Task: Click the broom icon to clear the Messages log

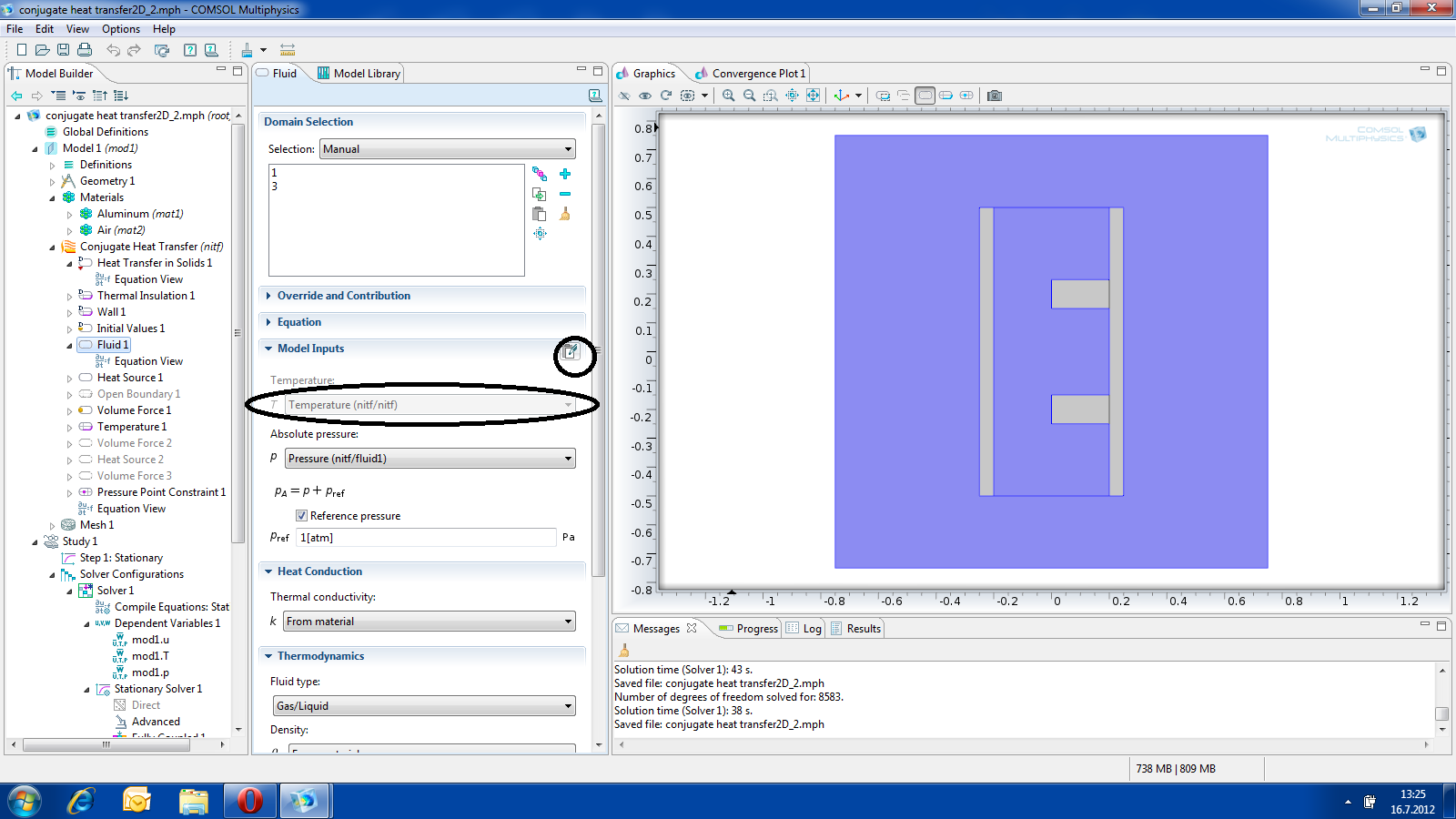Action: pos(624,651)
